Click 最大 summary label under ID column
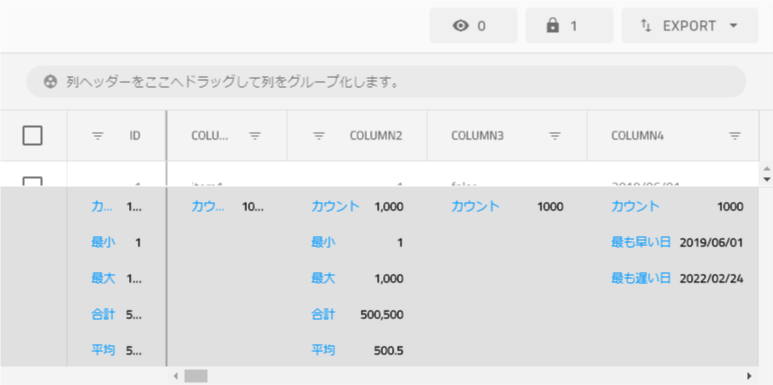This screenshot has height=385, width=773. pos(103,279)
